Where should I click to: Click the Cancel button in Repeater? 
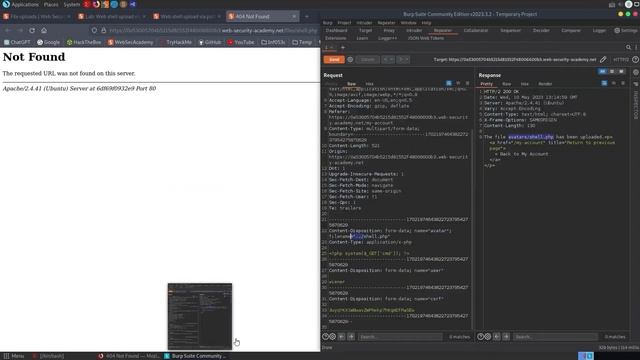[x=367, y=60]
